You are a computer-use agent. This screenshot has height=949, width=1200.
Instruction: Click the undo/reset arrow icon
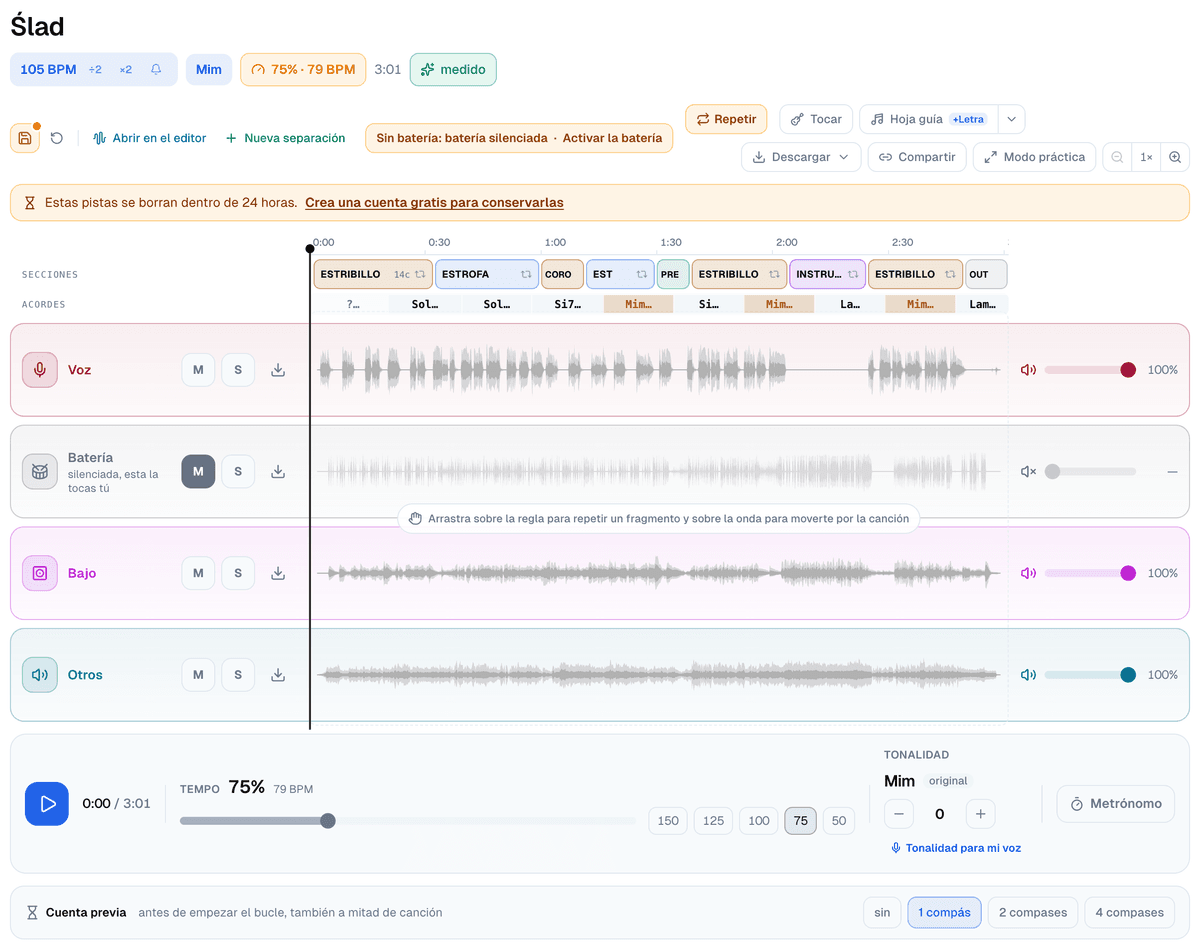57,138
